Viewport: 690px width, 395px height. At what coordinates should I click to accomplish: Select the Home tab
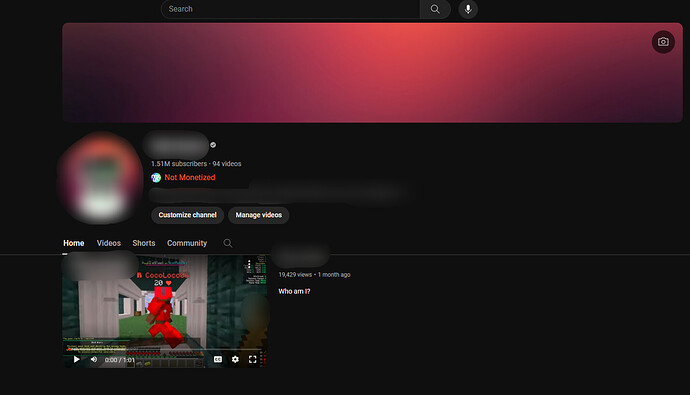pos(73,243)
